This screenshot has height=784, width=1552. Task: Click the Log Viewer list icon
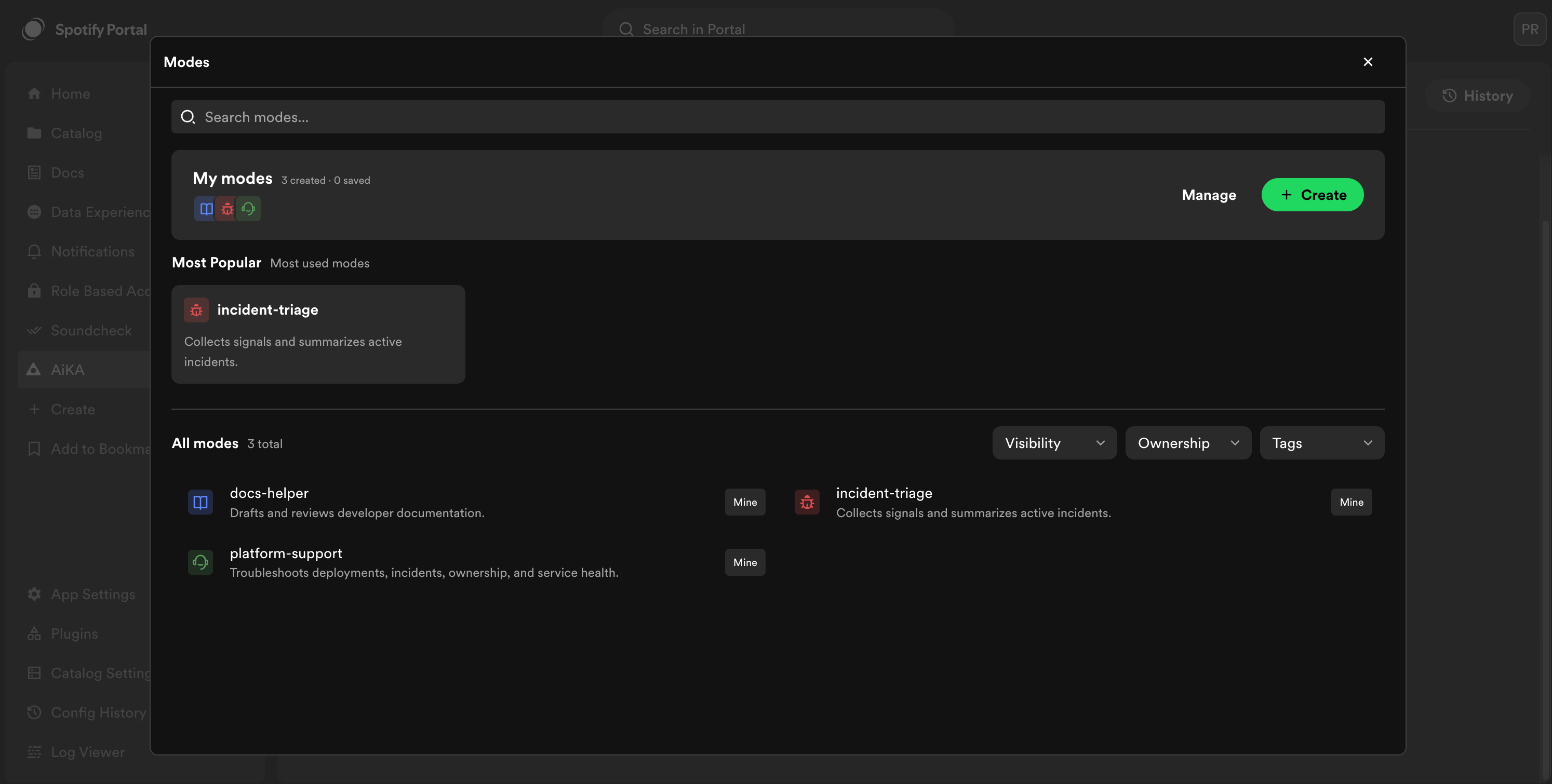click(x=34, y=752)
